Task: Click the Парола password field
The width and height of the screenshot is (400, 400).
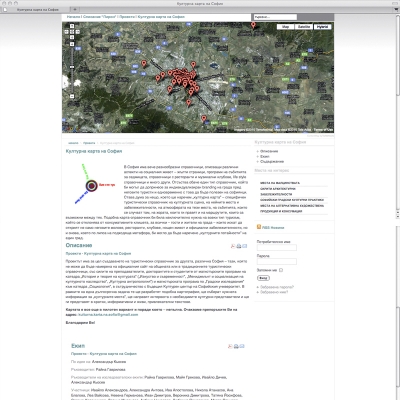Action: point(277,262)
